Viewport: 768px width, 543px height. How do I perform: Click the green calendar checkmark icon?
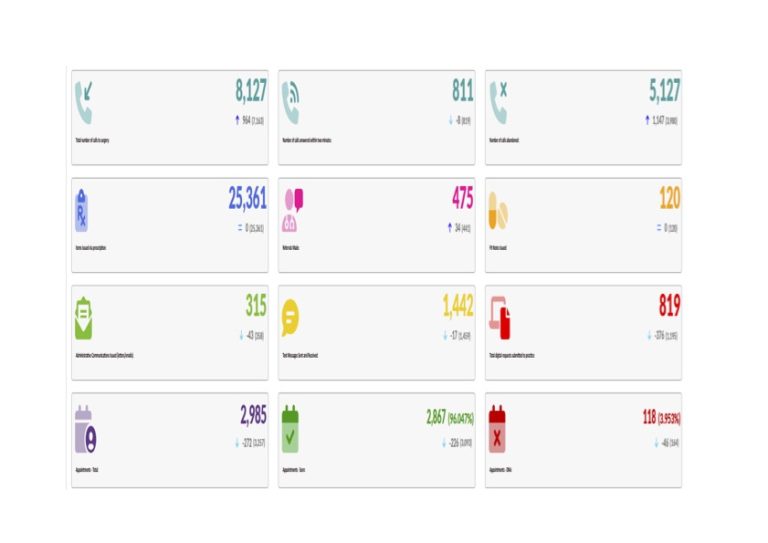291,428
